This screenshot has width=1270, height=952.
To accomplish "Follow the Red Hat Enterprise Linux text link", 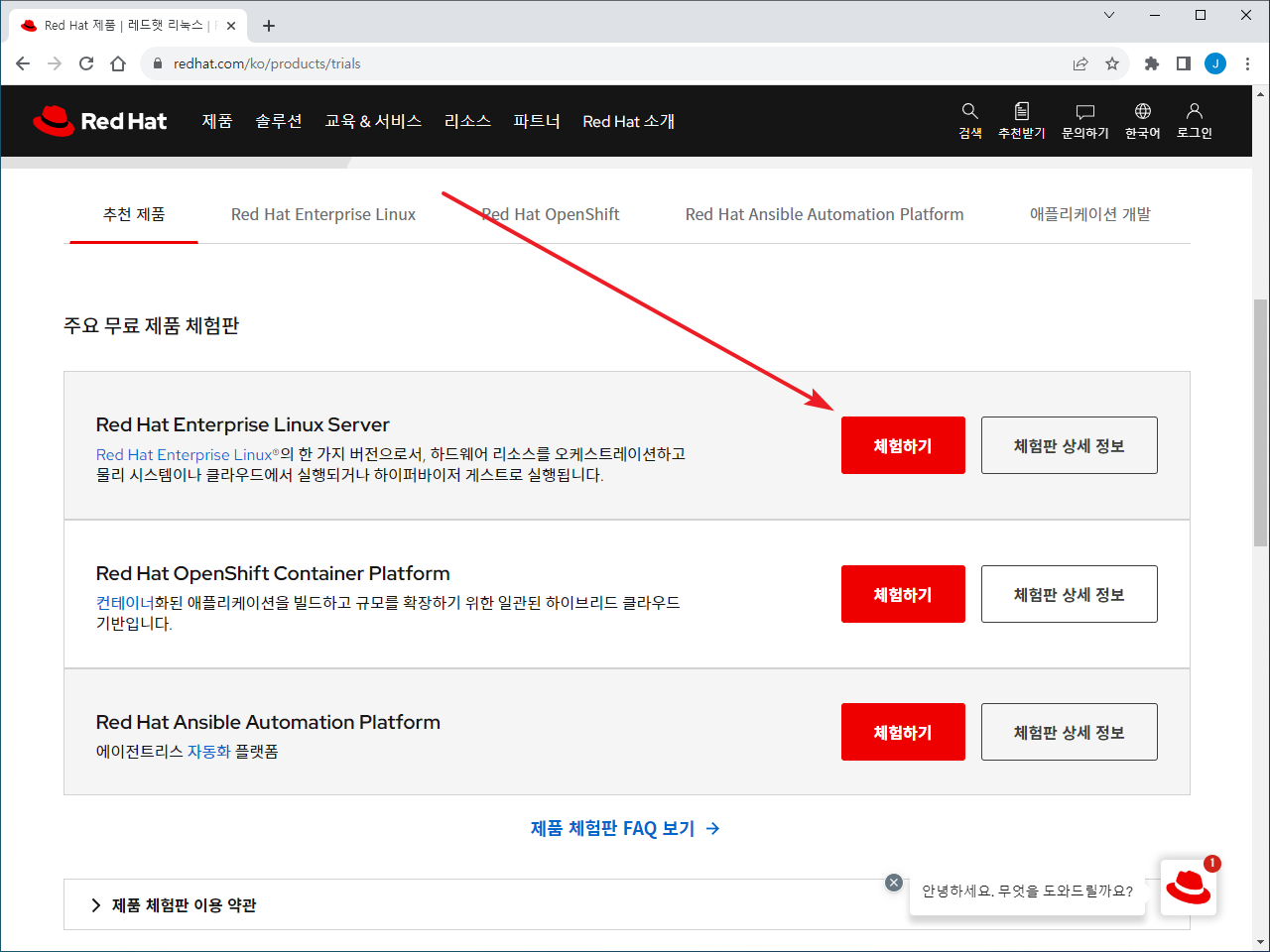I will (184, 454).
